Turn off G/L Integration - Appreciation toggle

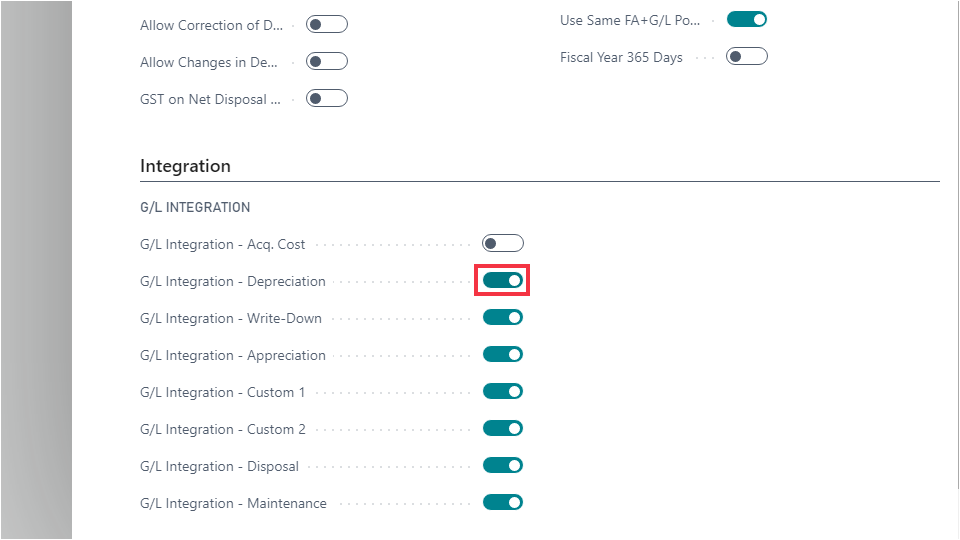pyautogui.click(x=502, y=355)
